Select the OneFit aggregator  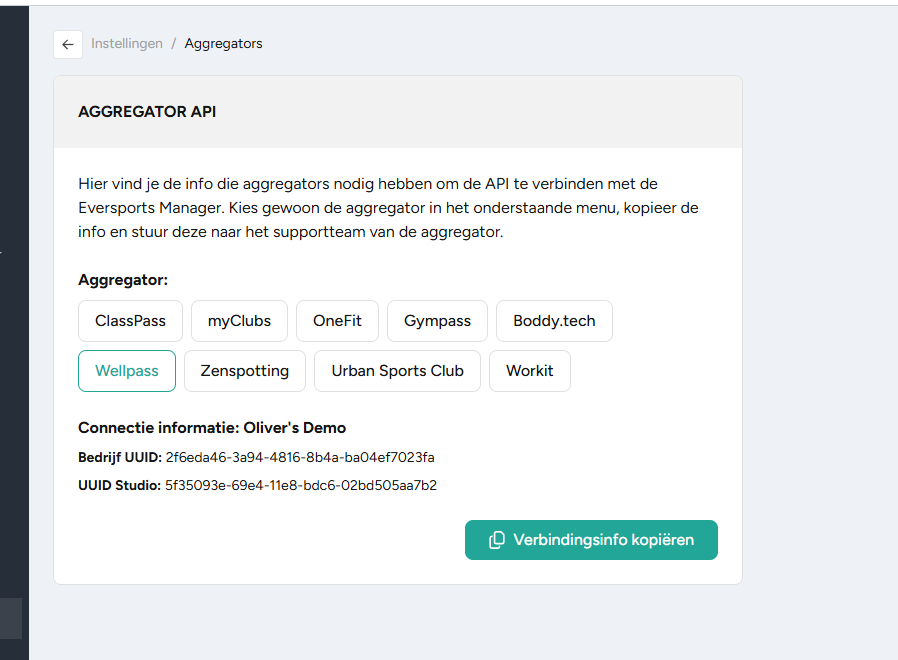tap(337, 321)
